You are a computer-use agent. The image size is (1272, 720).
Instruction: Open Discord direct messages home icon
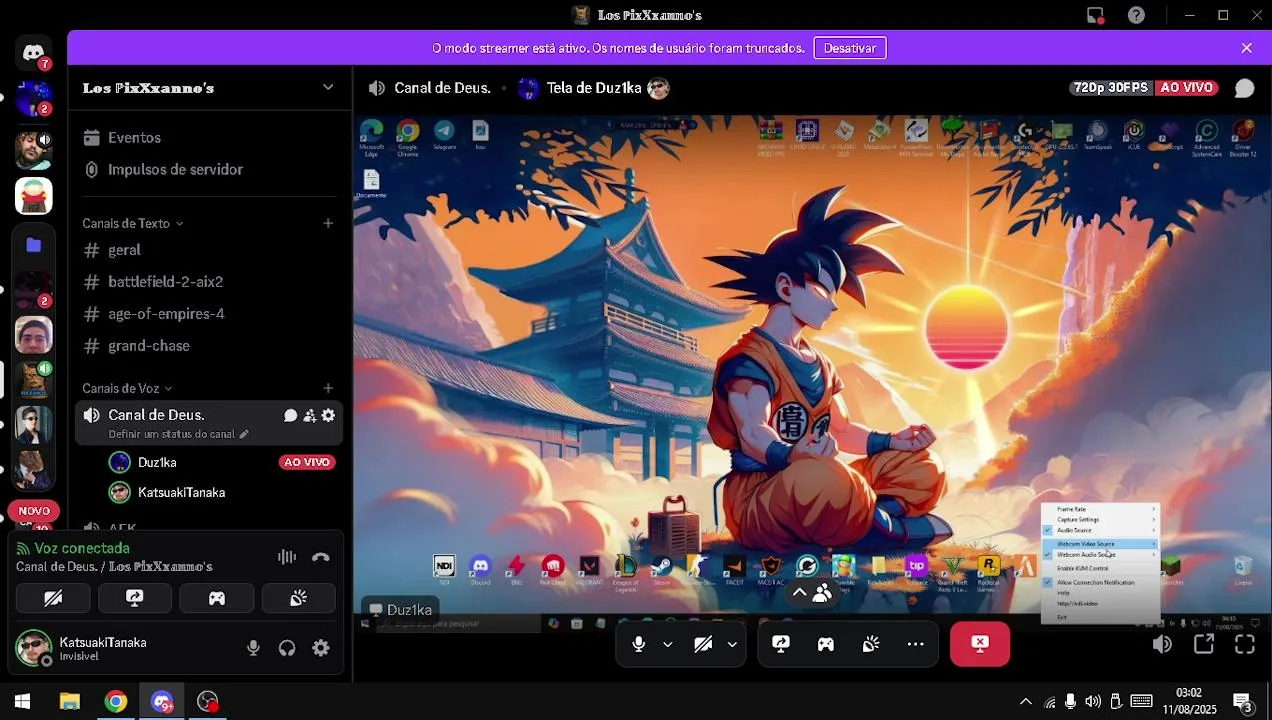(33, 53)
